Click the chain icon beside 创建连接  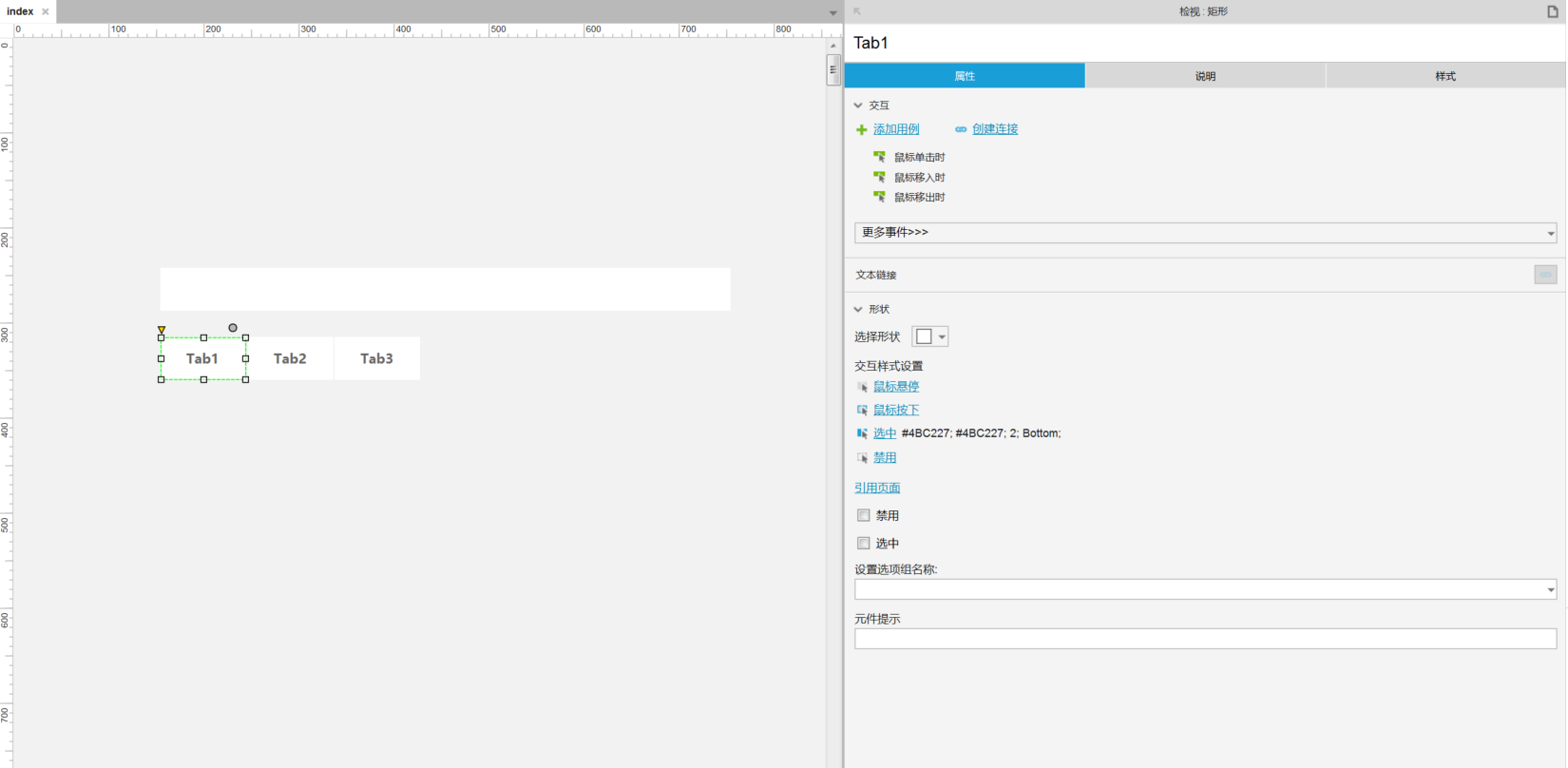click(x=961, y=129)
